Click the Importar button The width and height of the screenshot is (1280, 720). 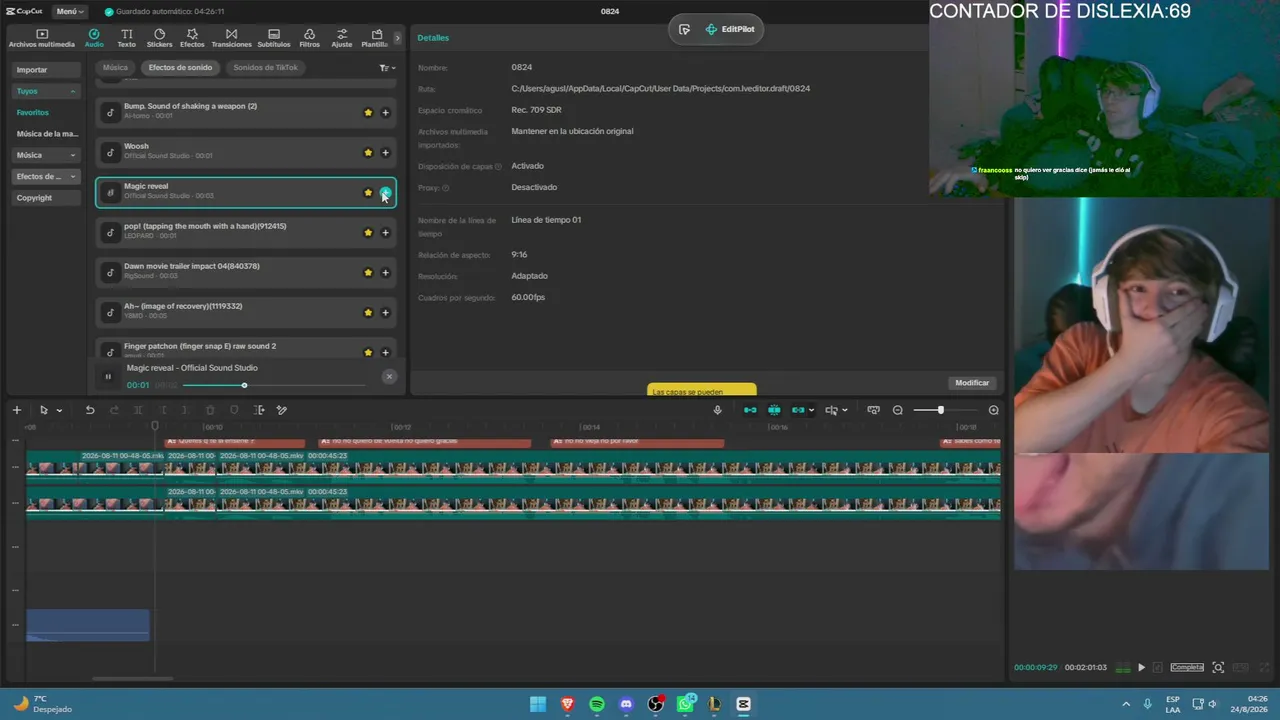[46, 70]
